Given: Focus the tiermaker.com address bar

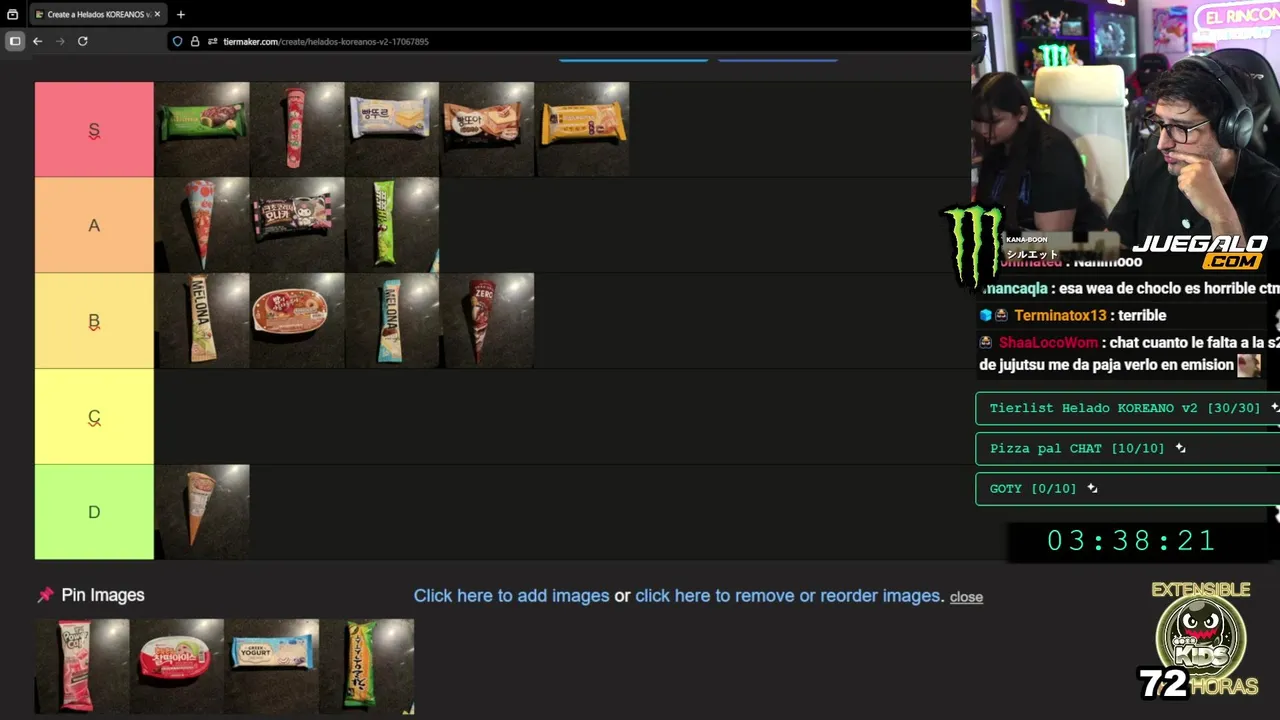Looking at the screenshot, I should (568, 41).
